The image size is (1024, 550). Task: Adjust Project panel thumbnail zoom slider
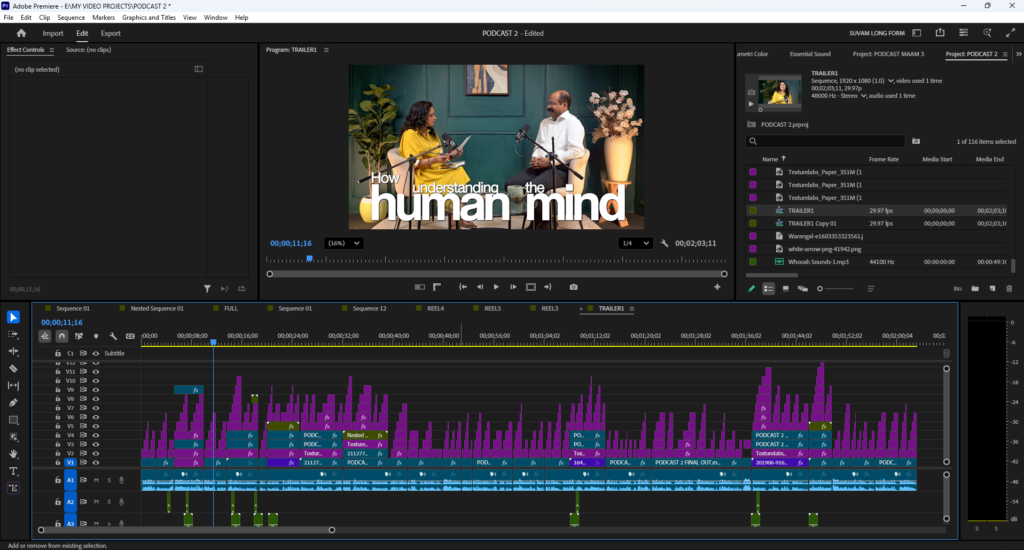835,289
